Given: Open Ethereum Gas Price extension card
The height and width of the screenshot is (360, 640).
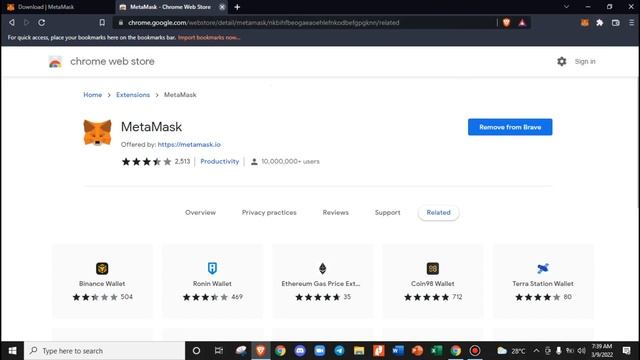Looking at the screenshot, I should [x=322, y=281].
